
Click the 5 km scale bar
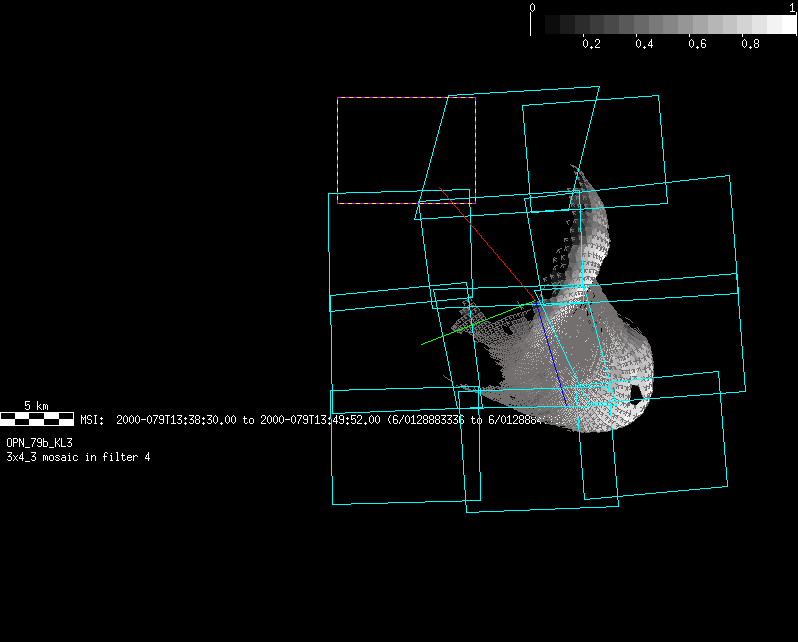(x=37, y=418)
